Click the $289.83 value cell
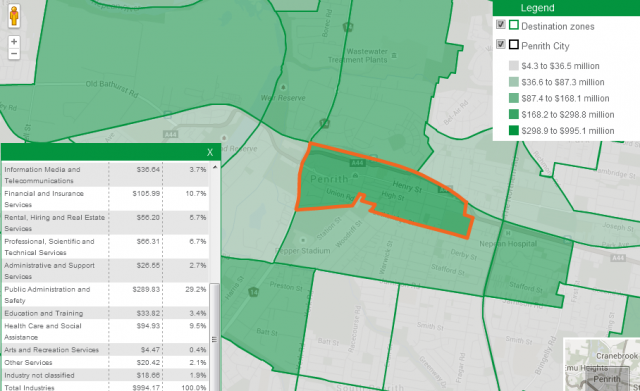Image resolution: width=640 pixels, height=391 pixels. 146,289
